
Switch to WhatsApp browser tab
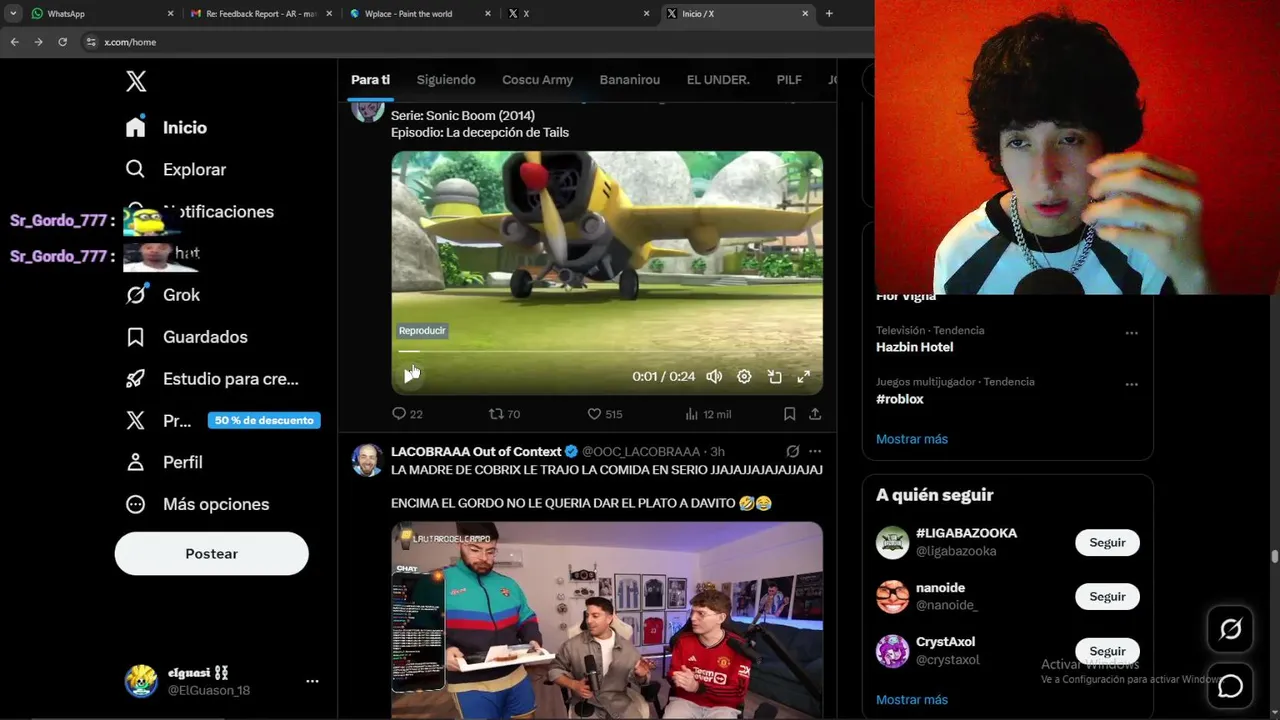click(x=103, y=14)
